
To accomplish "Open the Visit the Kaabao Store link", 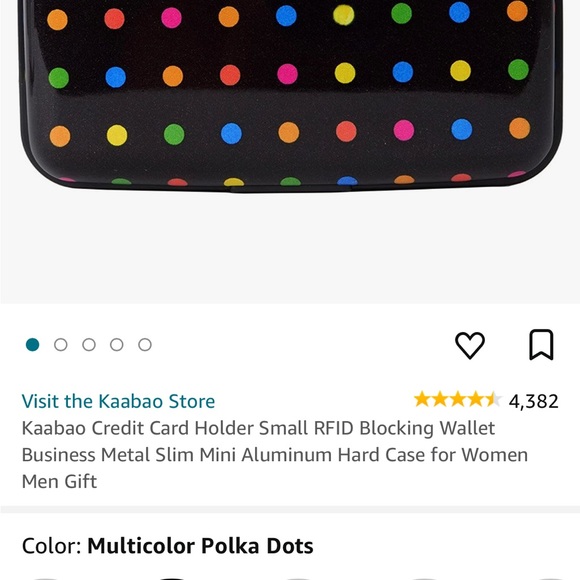I will pyautogui.click(x=118, y=401).
